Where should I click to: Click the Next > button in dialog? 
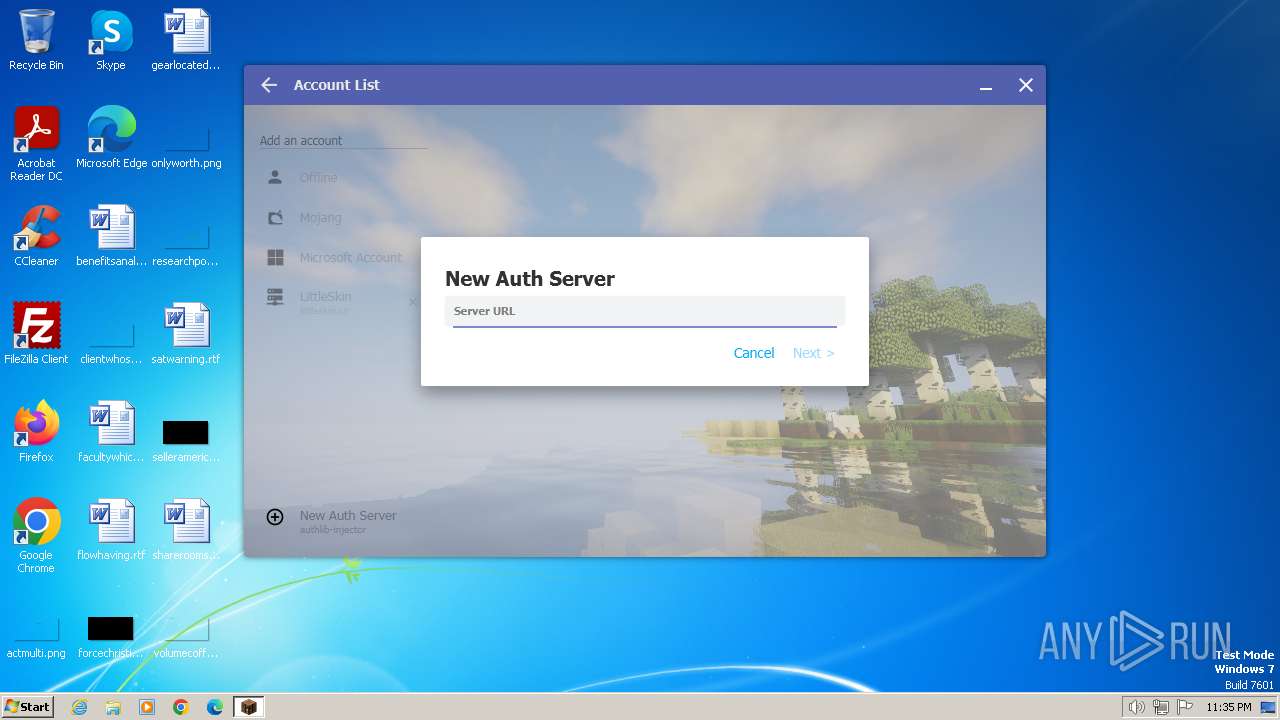pos(813,353)
